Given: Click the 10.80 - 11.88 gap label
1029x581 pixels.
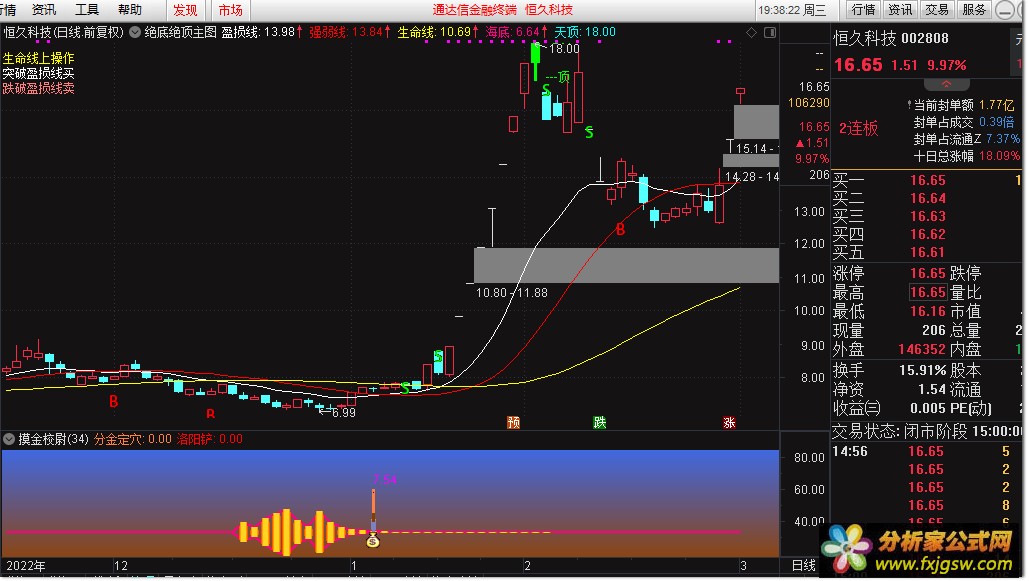Looking at the screenshot, I should point(512,293).
